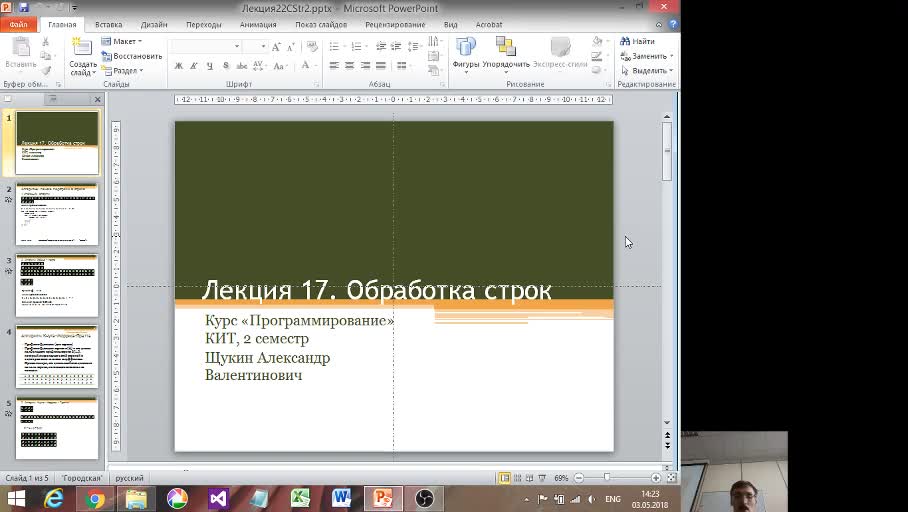Toggle strikethrough abc formatting
This screenshot has height=512, width=908.
242,66
